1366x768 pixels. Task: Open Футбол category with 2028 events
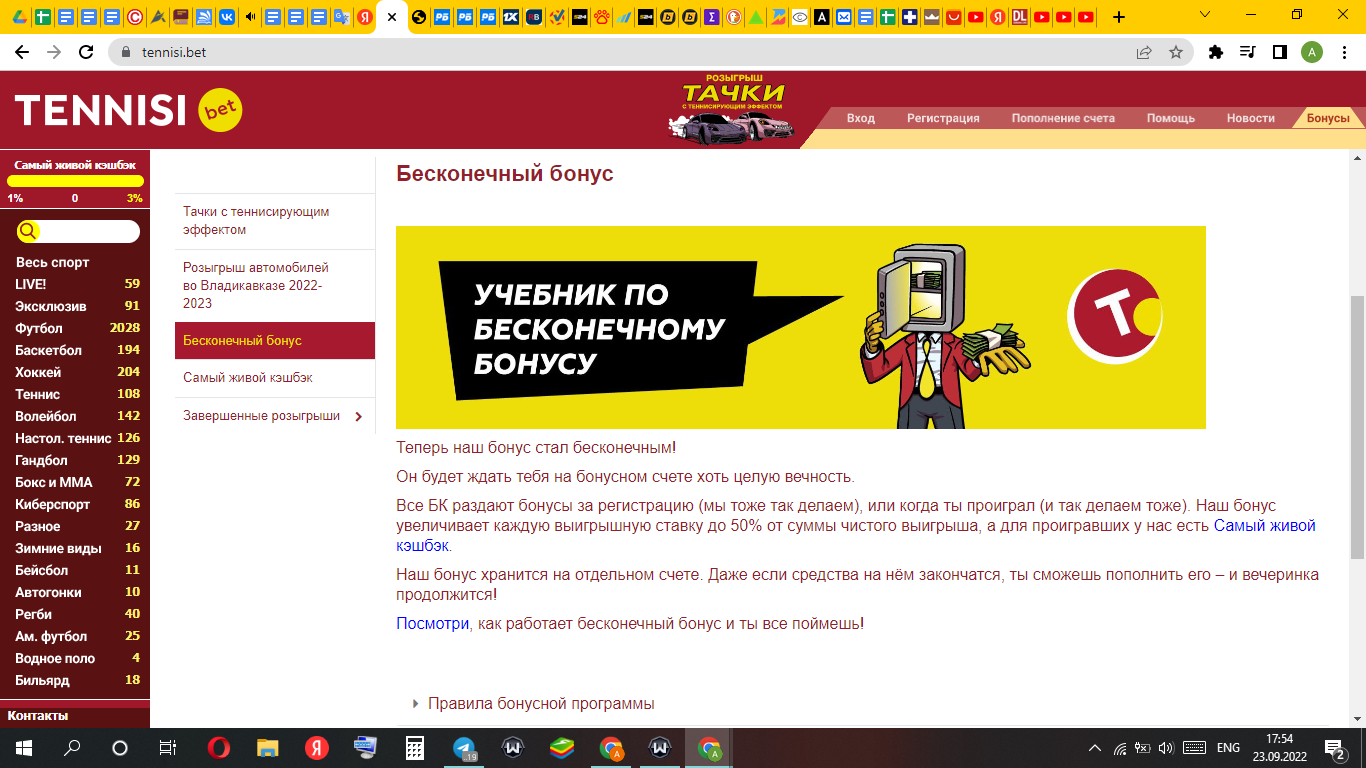(x=77, y=328)
